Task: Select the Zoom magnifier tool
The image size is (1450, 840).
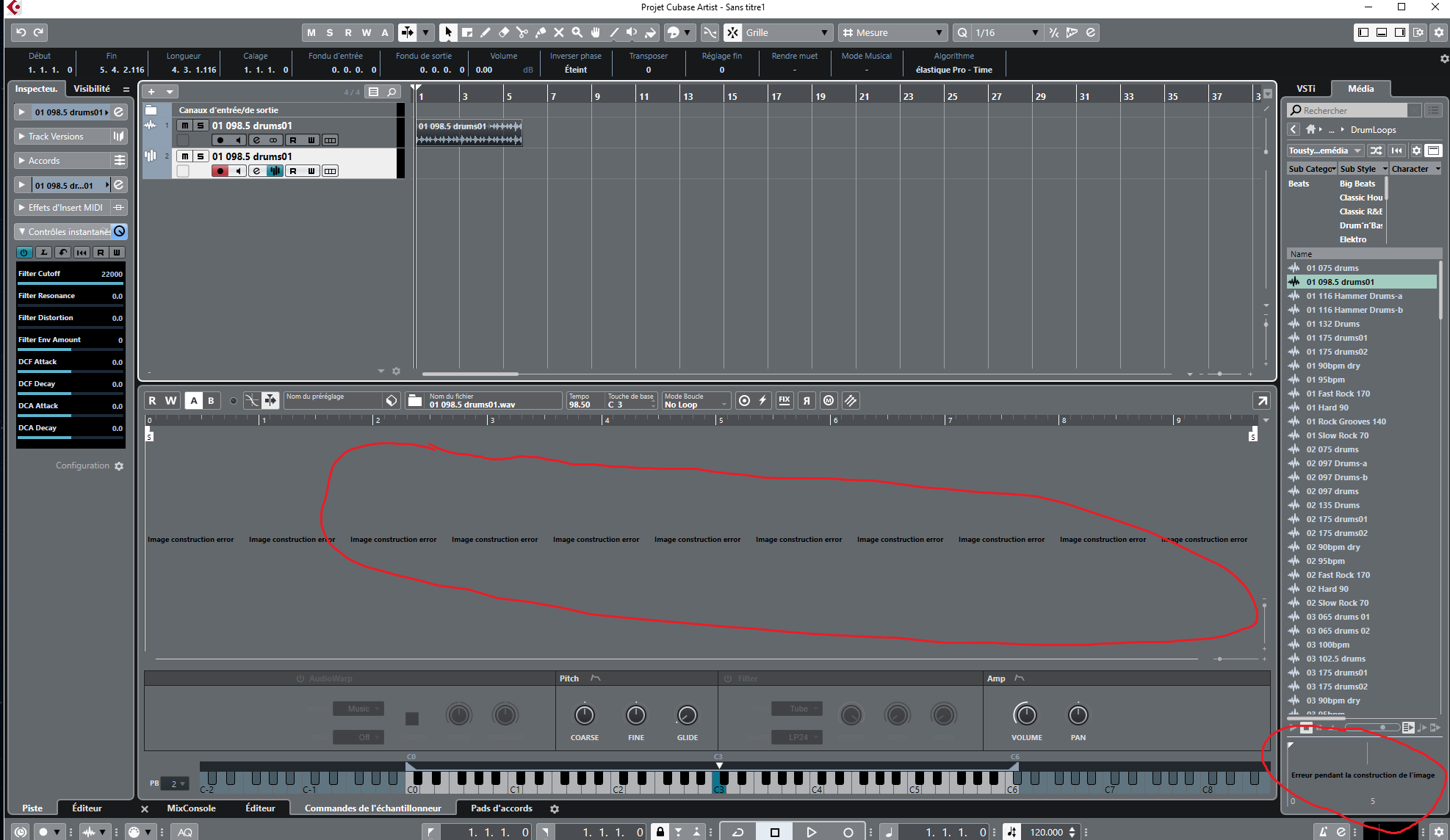Action: pos(577,32)
